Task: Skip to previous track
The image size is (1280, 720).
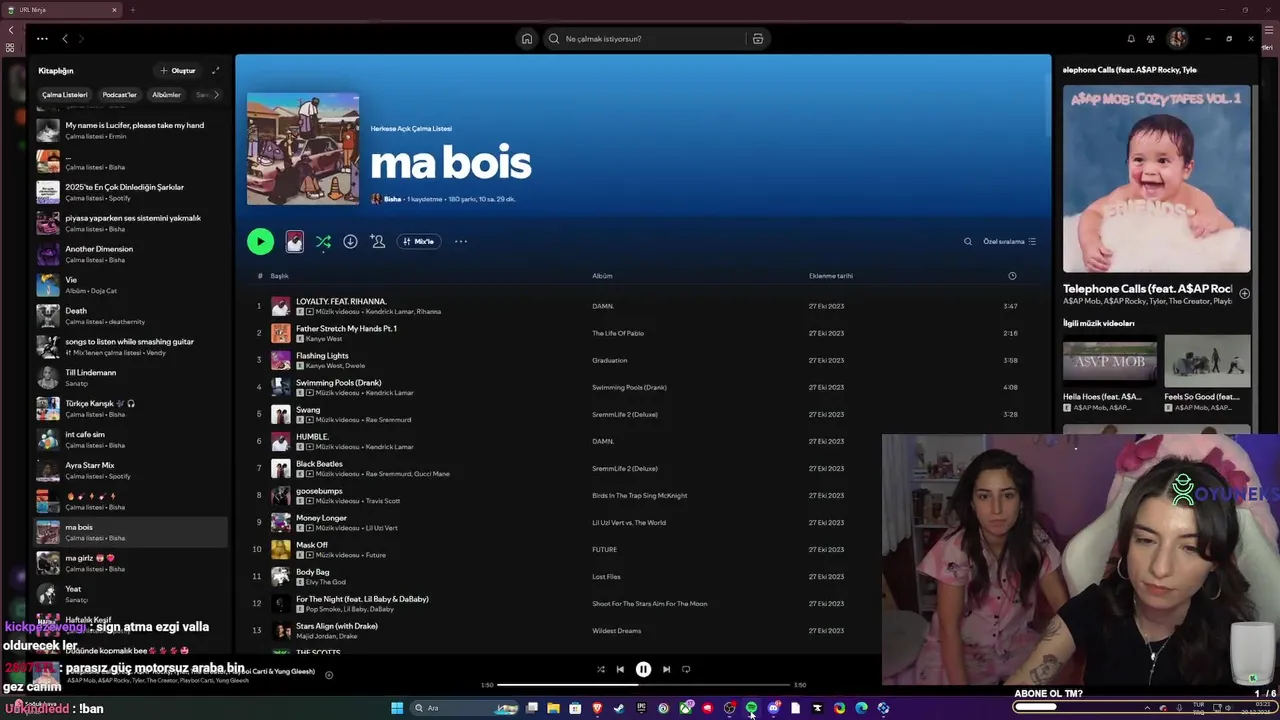Action: (620, 669)
